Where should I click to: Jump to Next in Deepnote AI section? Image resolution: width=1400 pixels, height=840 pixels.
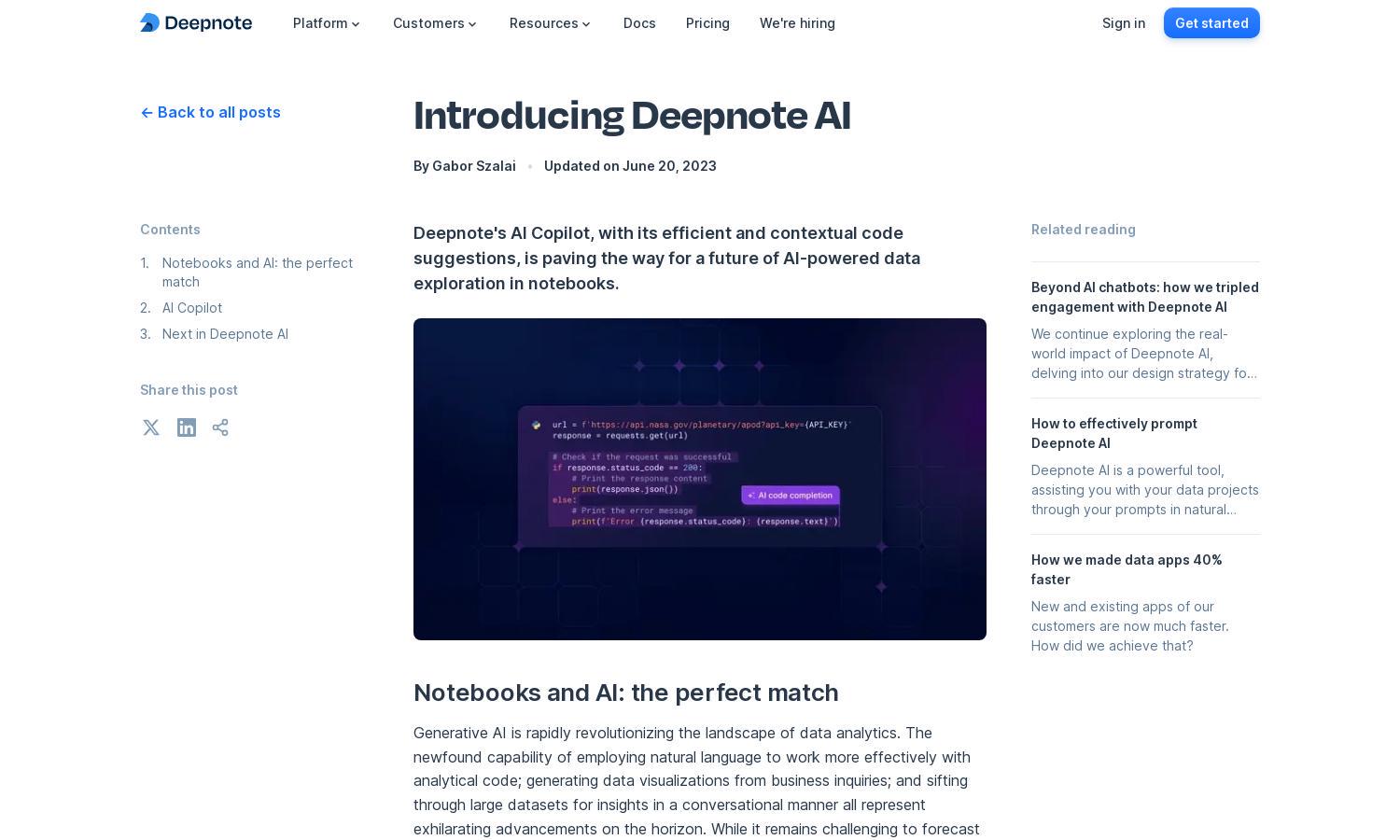[x=225, y=333]
